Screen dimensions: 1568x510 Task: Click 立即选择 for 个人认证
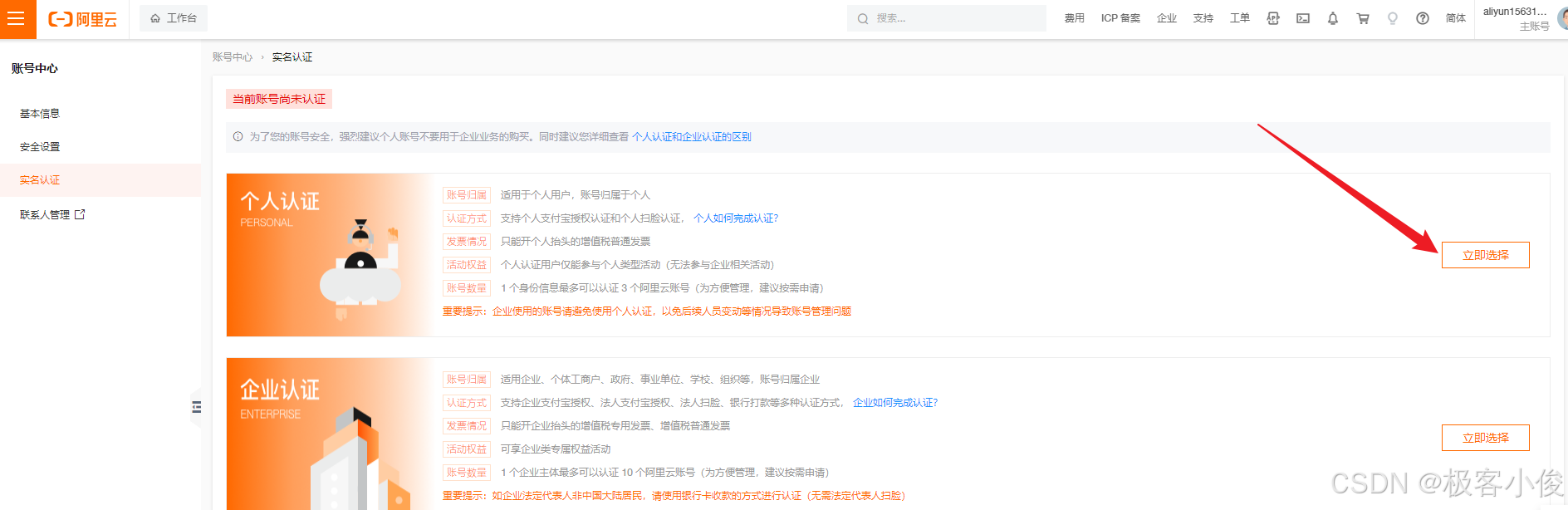coord(1485,255)
